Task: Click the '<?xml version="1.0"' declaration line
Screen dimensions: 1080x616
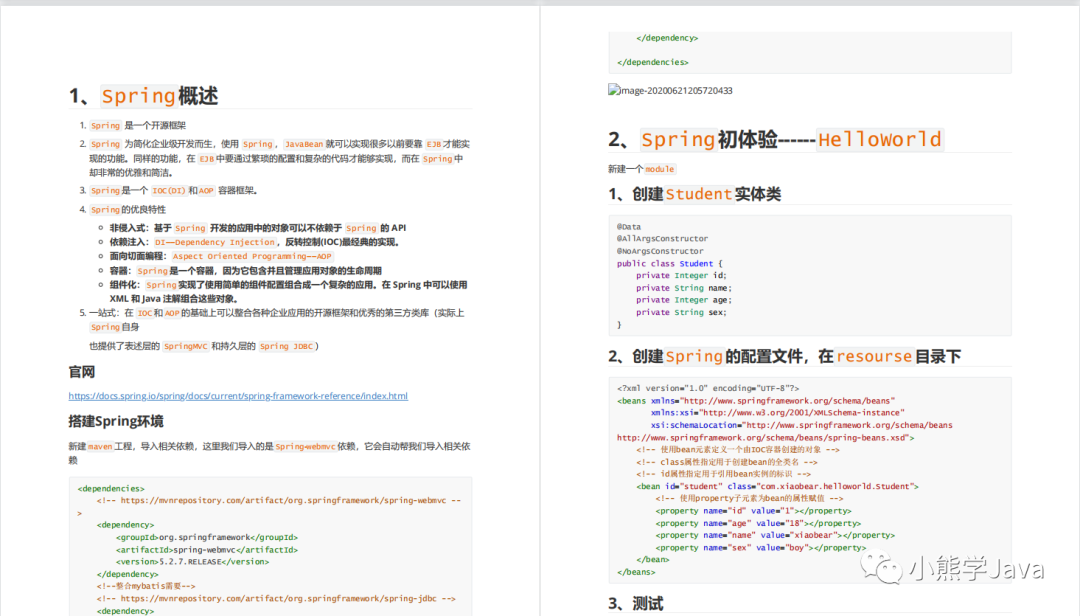Action: [x=708, y=388]
